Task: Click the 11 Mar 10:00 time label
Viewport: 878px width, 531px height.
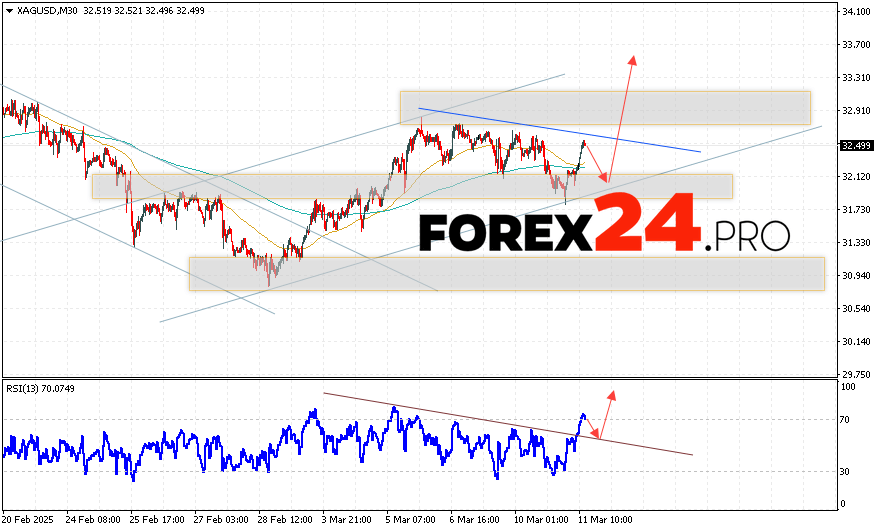Action: click(608, 520)
